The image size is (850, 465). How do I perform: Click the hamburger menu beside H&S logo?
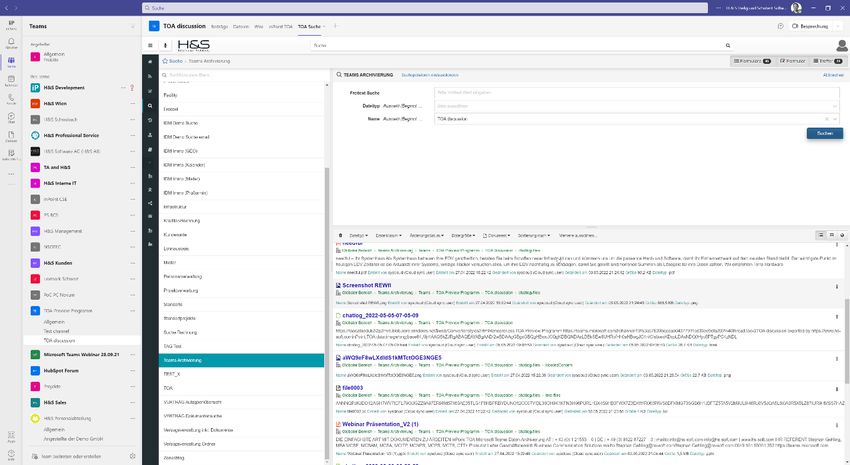(150, 46)
